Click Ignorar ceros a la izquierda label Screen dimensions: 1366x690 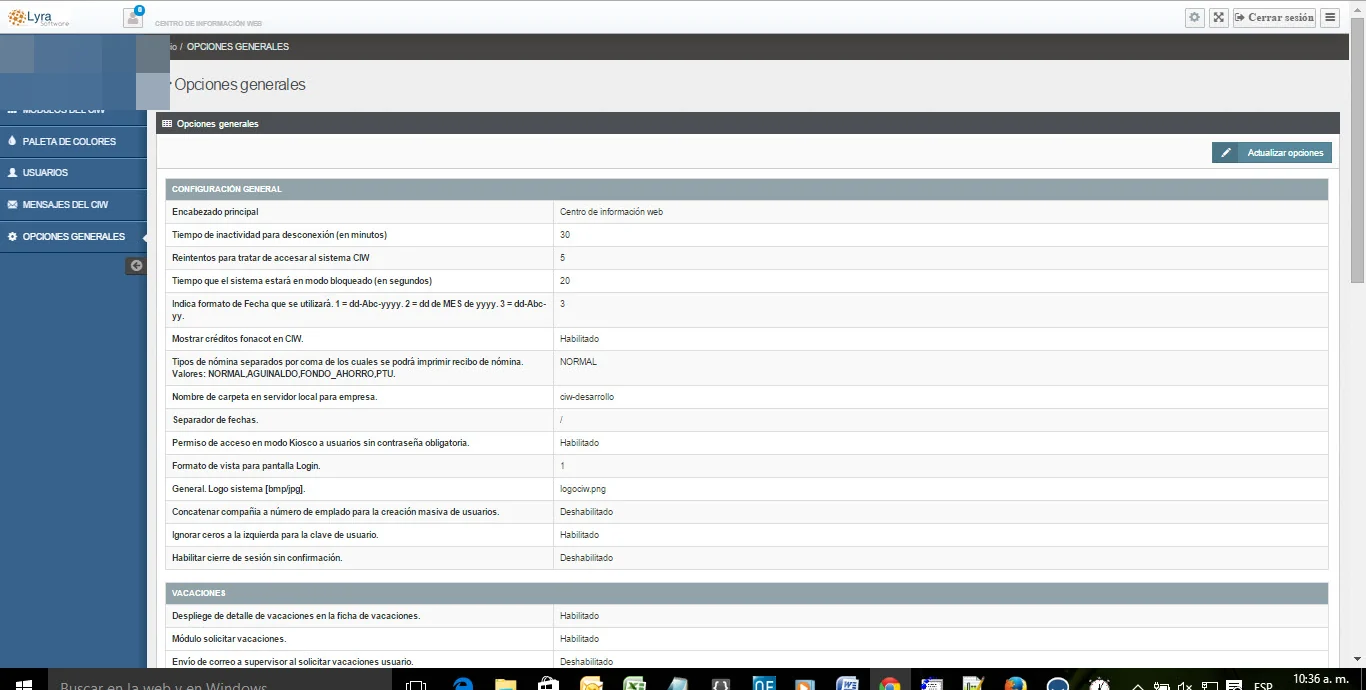click(x=275, y=535)
